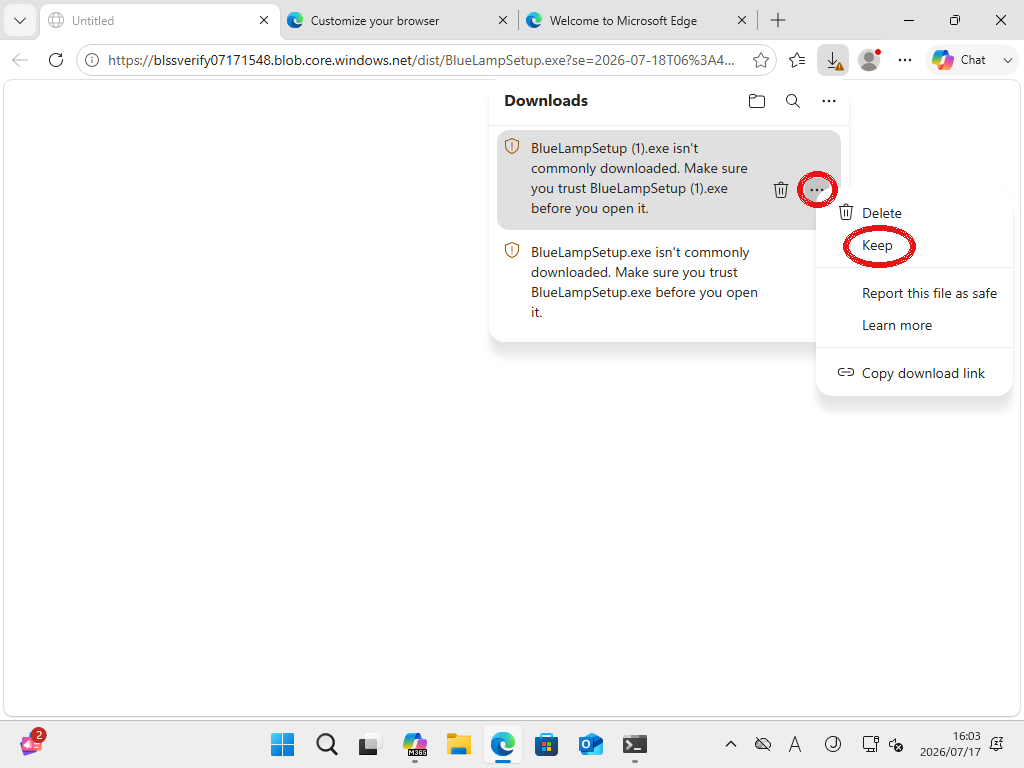Expand the tab actions chevron menu
Image resolution: width=1024 pixels, height=768 pixels.
point(20,20)
